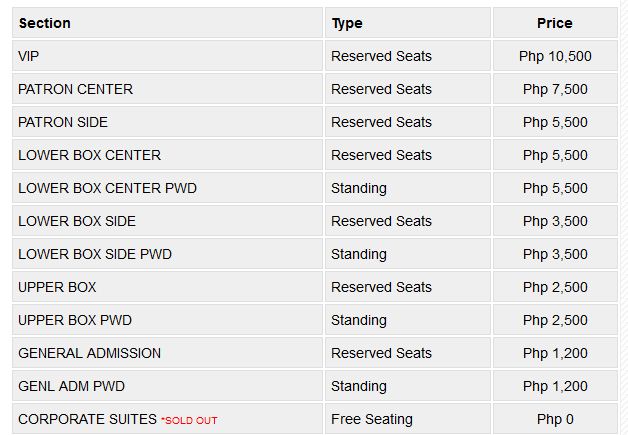
Task: Click the CORPORATE SUITES section name
Action: 87,419
